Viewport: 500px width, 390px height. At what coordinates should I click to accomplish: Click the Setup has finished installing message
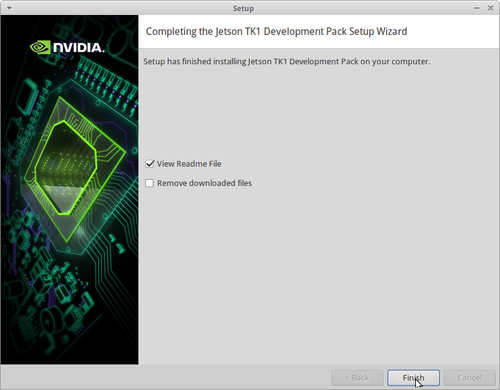287,62
